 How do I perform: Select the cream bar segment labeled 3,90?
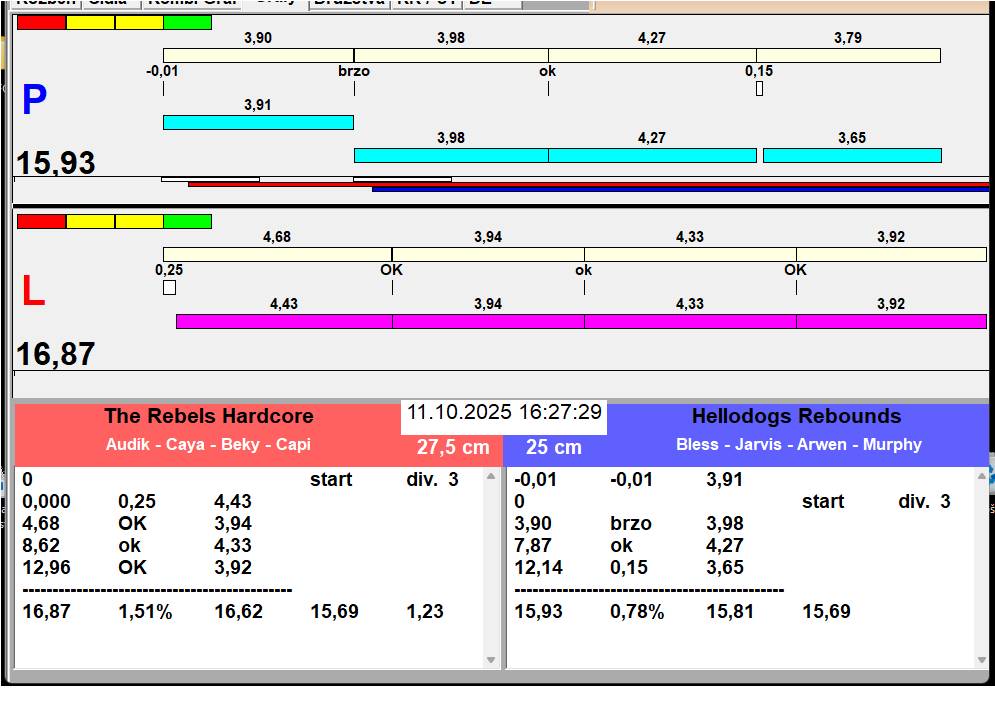pyautogui.click(x=258, y=55)
